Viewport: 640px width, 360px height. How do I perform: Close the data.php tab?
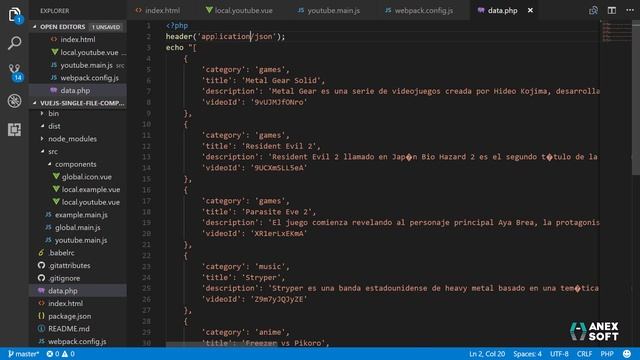[x=530, y=10]
